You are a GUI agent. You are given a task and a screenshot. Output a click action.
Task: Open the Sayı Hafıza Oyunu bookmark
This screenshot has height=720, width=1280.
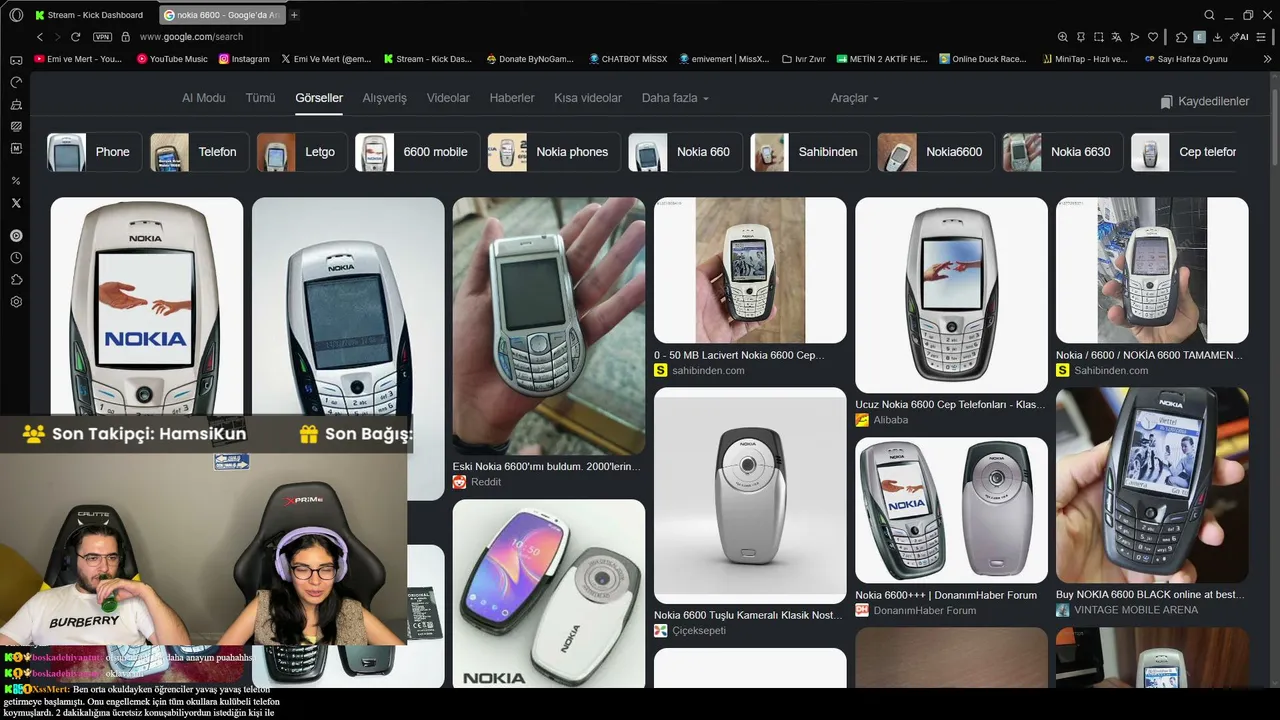pos(1184,59)
